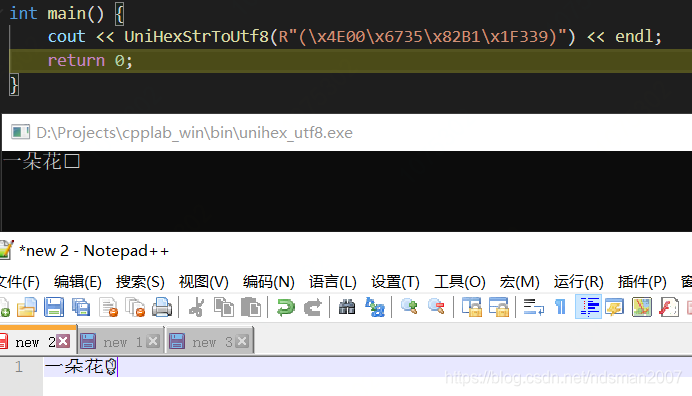This screenshot has height=396, width=692.
Task: Toggle synchronized vertical scrolling icon
Action: point(471,307)
